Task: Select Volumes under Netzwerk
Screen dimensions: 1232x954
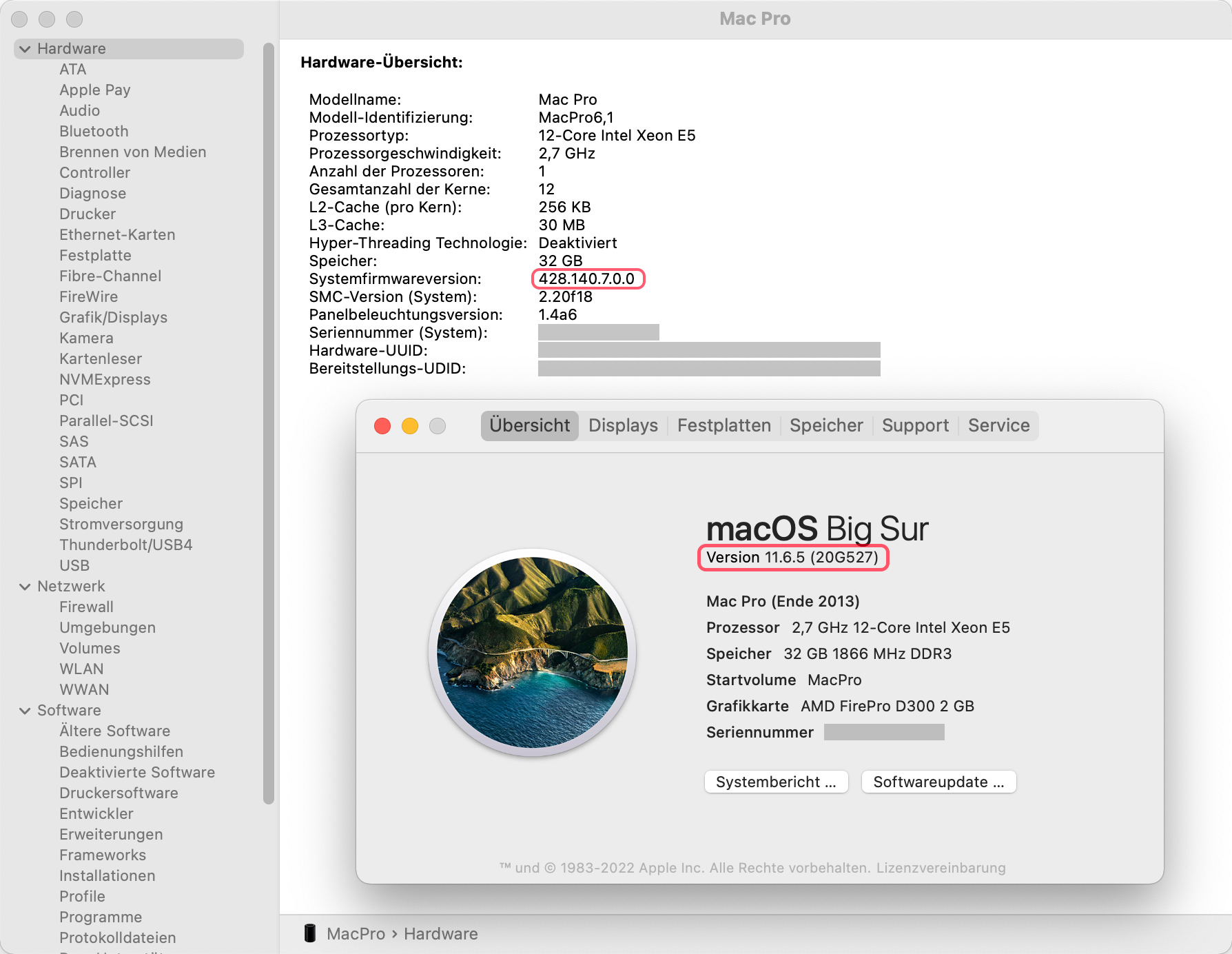Action: click(90, 649)
